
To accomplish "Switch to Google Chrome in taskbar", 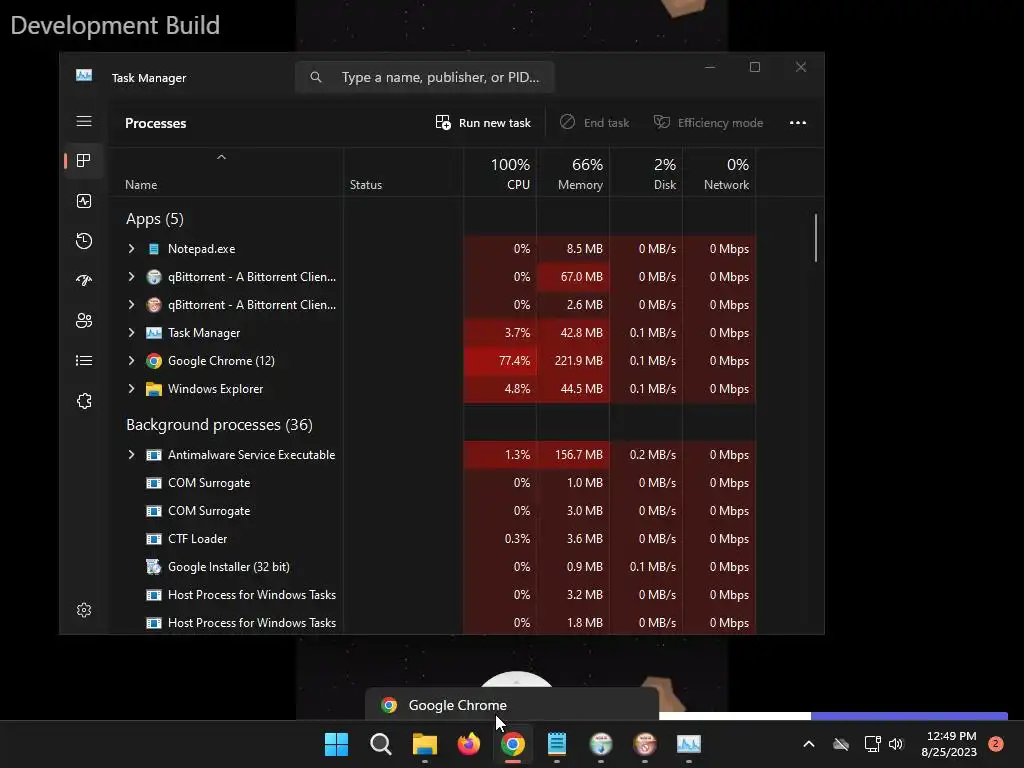I will tap(513, 744).
